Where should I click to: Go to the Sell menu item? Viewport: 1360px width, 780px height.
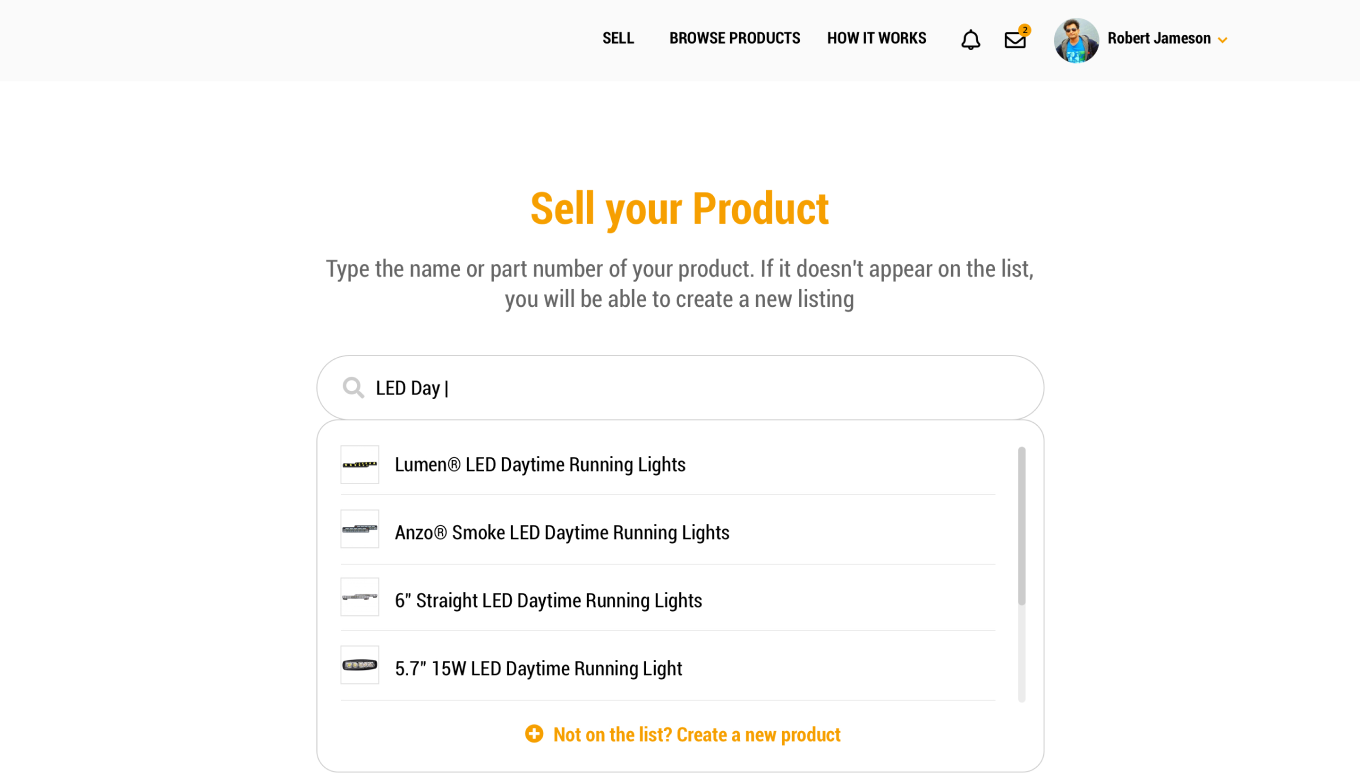pos(618,38)
